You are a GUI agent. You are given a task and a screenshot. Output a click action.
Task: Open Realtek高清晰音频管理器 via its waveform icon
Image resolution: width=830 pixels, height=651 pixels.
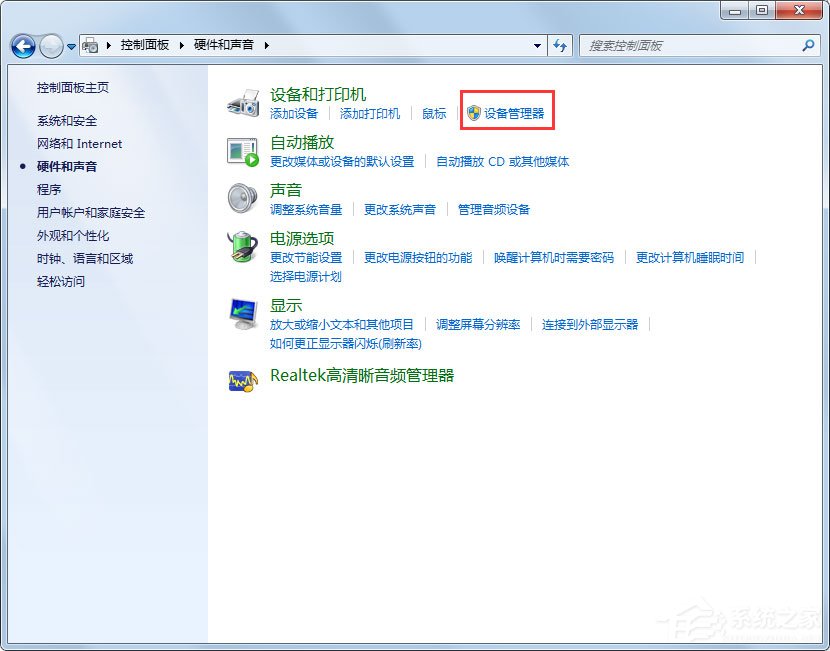click(243, 380)
